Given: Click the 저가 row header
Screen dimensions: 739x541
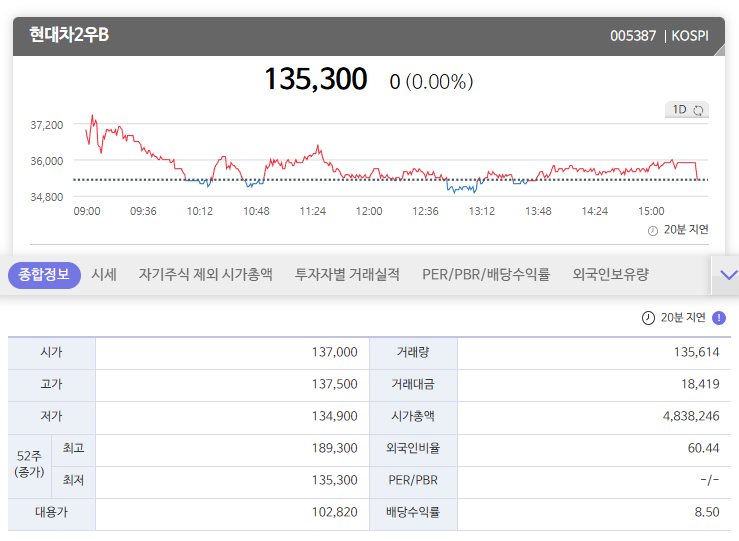Looking at the screenshot, I should point(52,417).
